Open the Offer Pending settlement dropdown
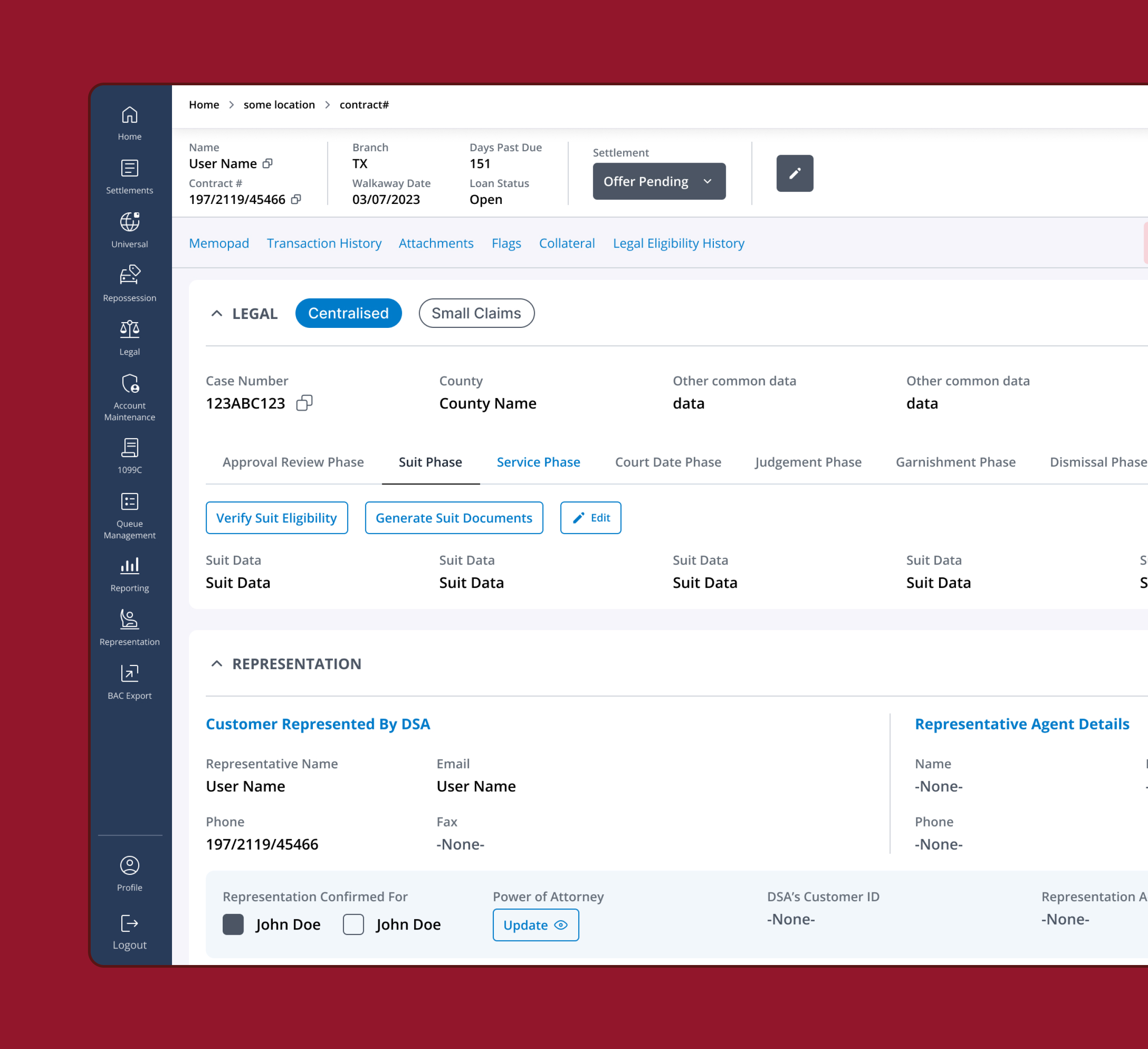Image resolution: width=1148 pixels, height=1049 pixels. click(x=659, y=182)
